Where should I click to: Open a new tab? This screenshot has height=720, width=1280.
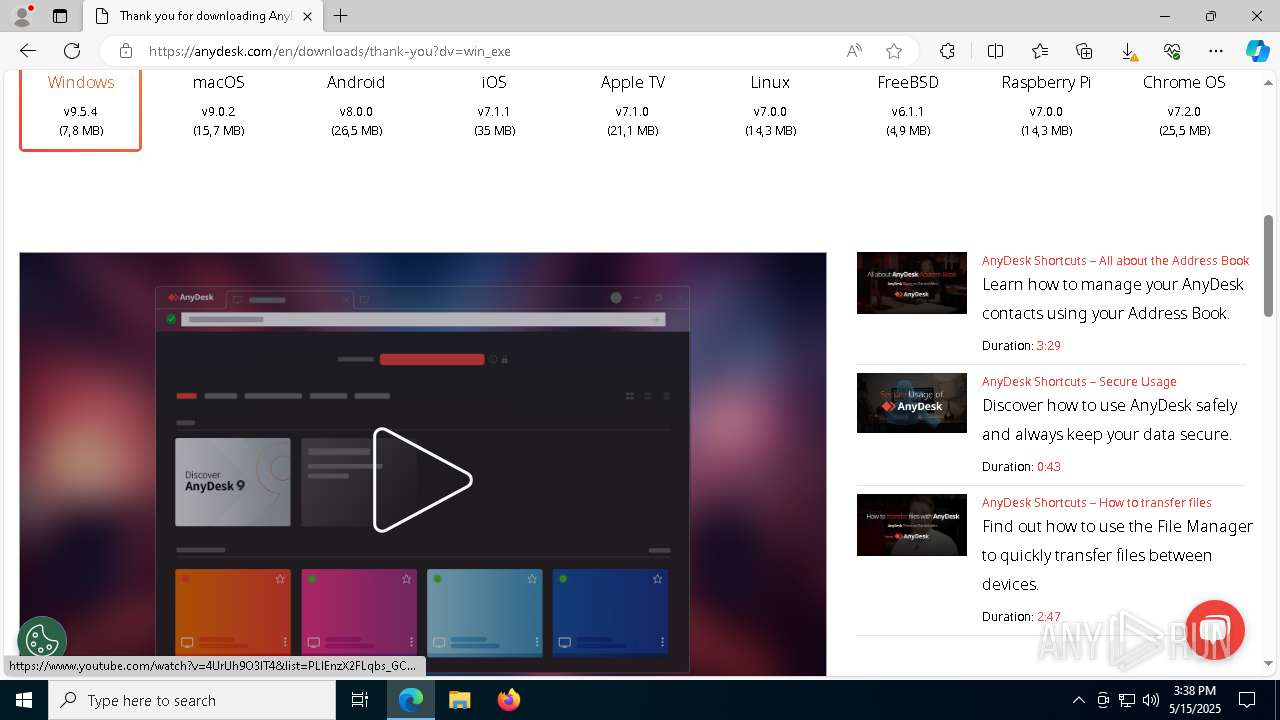point(340,16)
